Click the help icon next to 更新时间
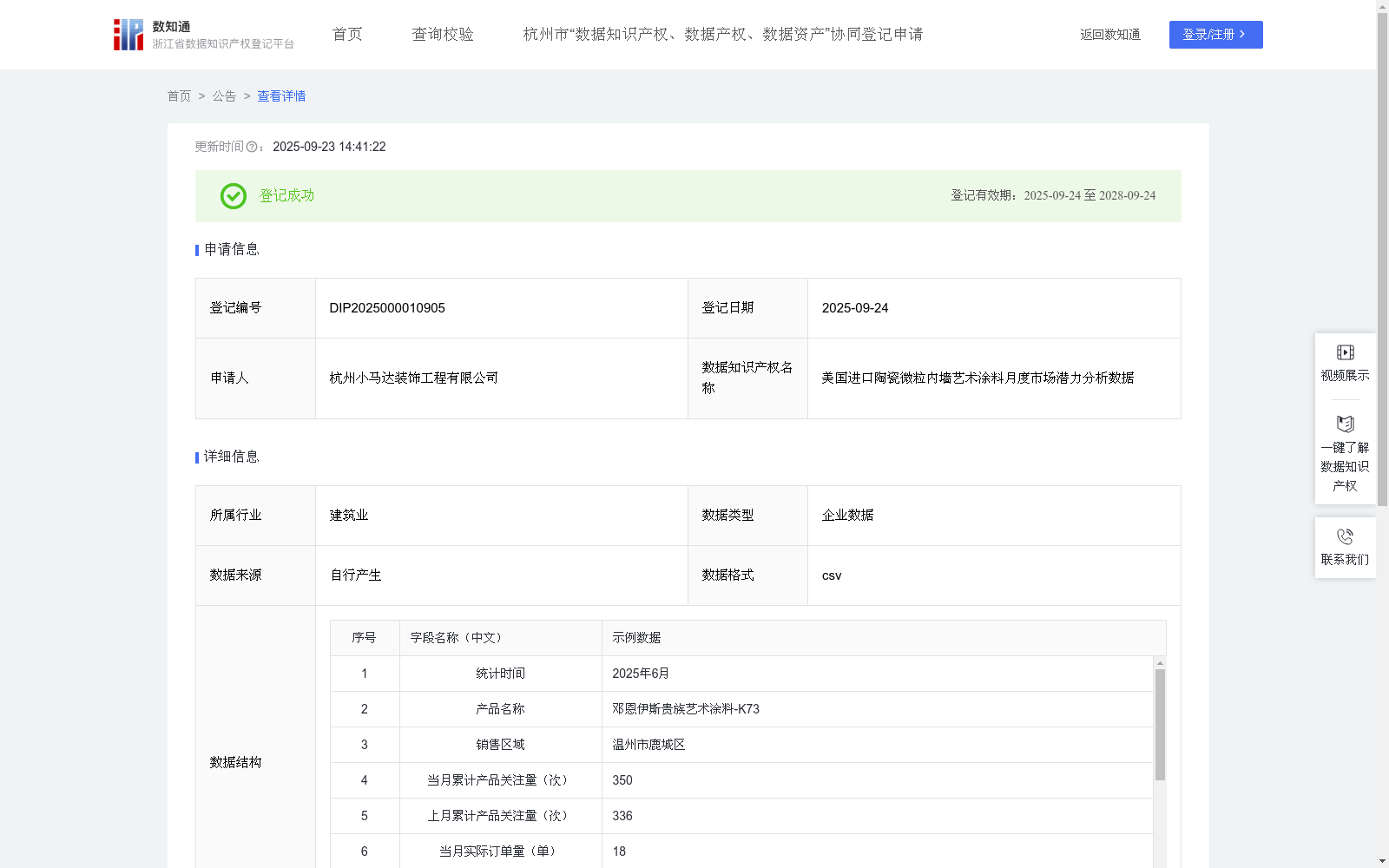The height and width of the screenshot is (868, 1389). pyautogui.click(x=252, y=148)
